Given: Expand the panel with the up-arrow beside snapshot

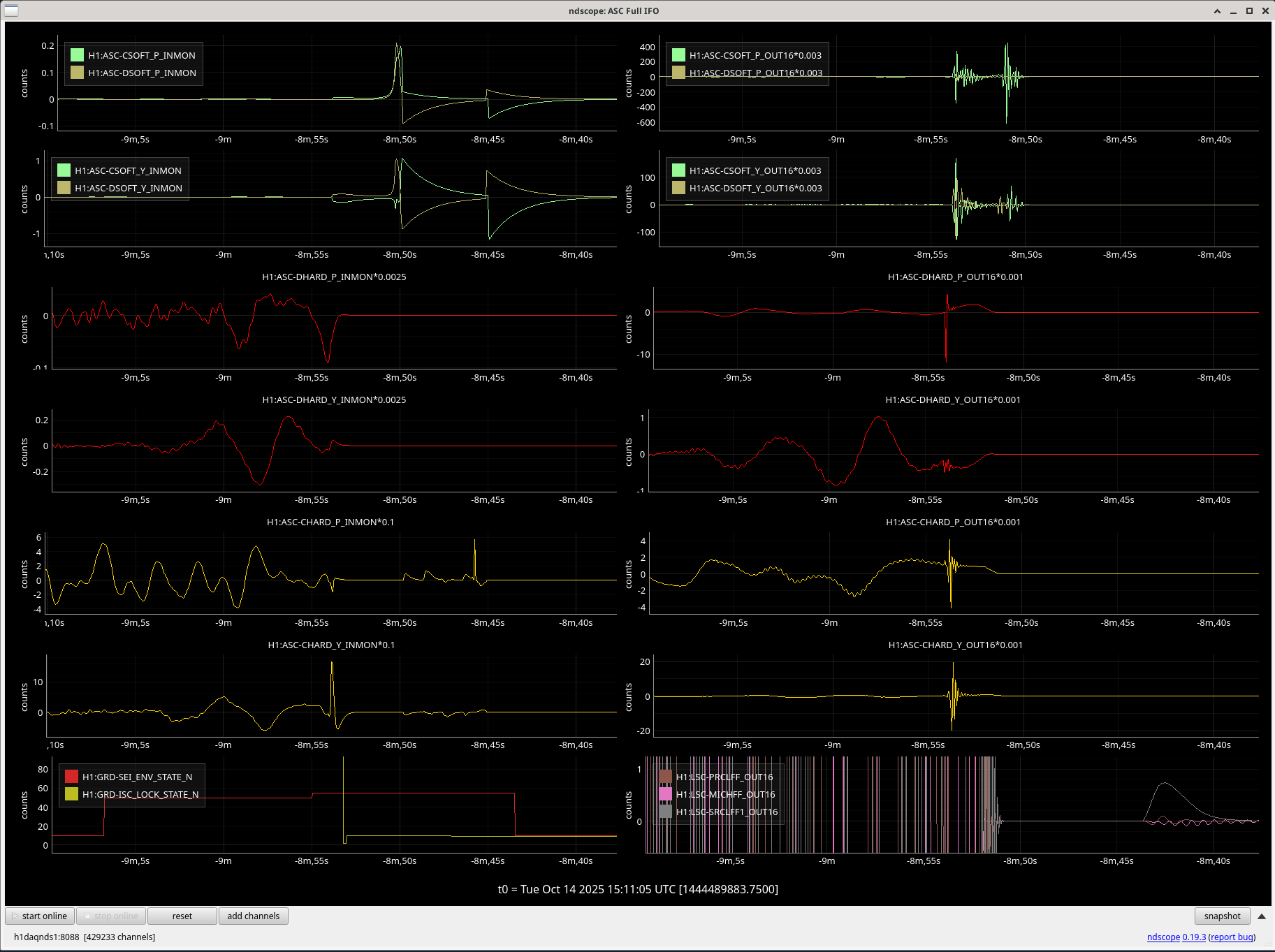Looking at the screenshot, I should [1262, 916].
